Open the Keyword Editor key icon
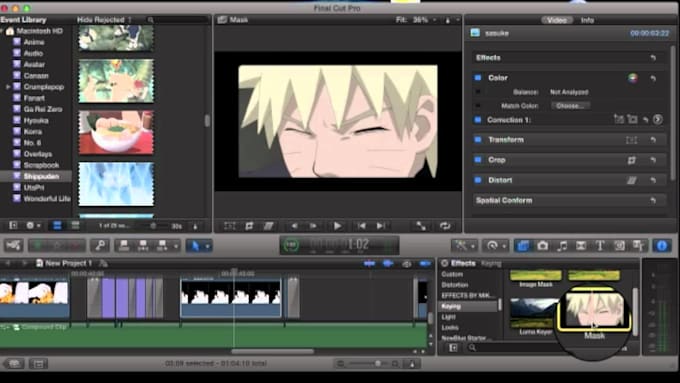680x383 pixels. 100,246
